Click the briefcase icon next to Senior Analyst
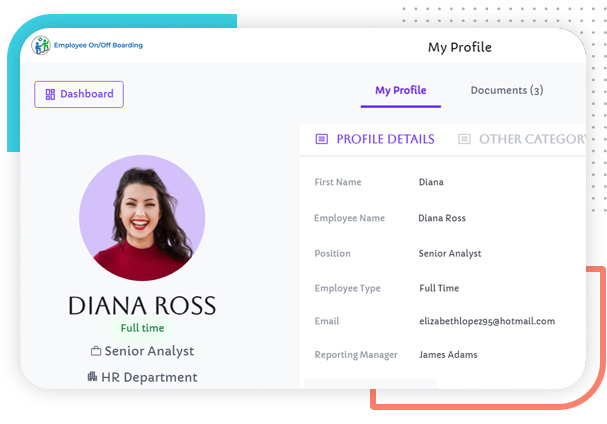 (96, 351)
